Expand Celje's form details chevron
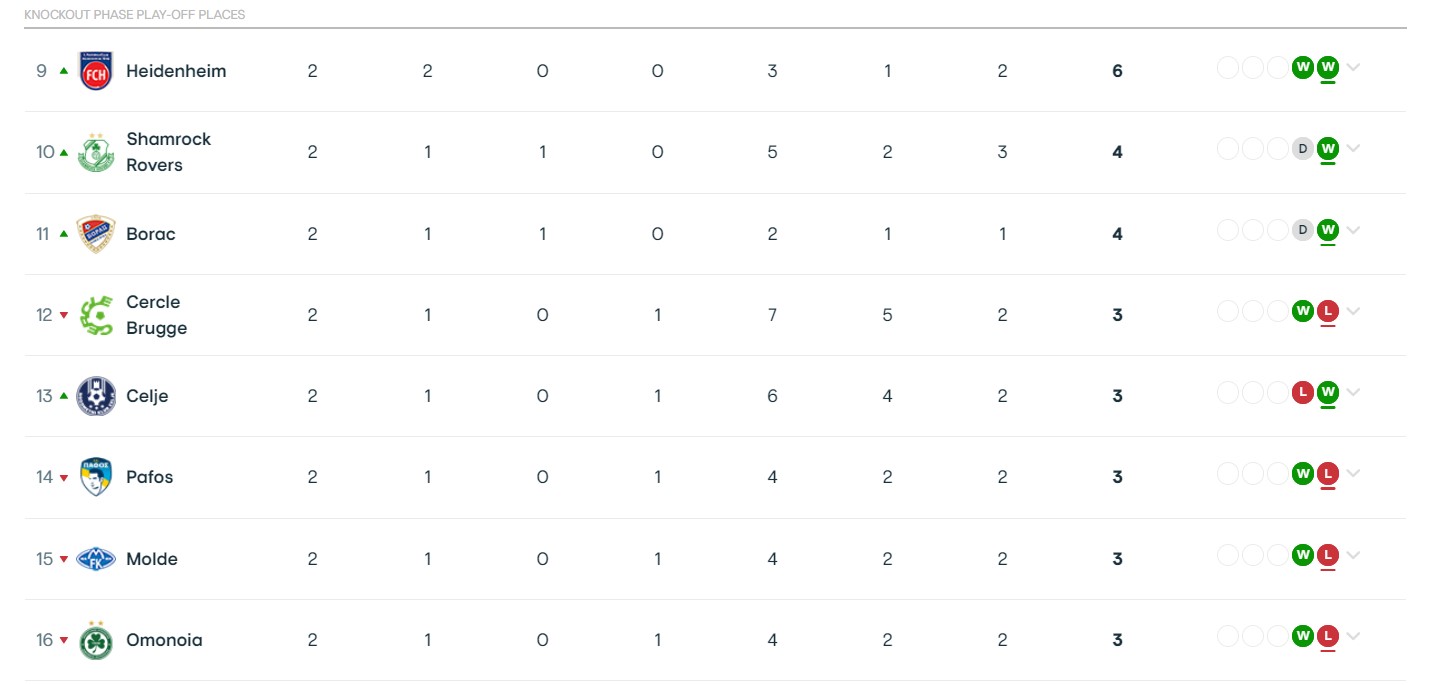Image resolution: width=1430 pixels, height=685 pixels. coord(1353,392)
